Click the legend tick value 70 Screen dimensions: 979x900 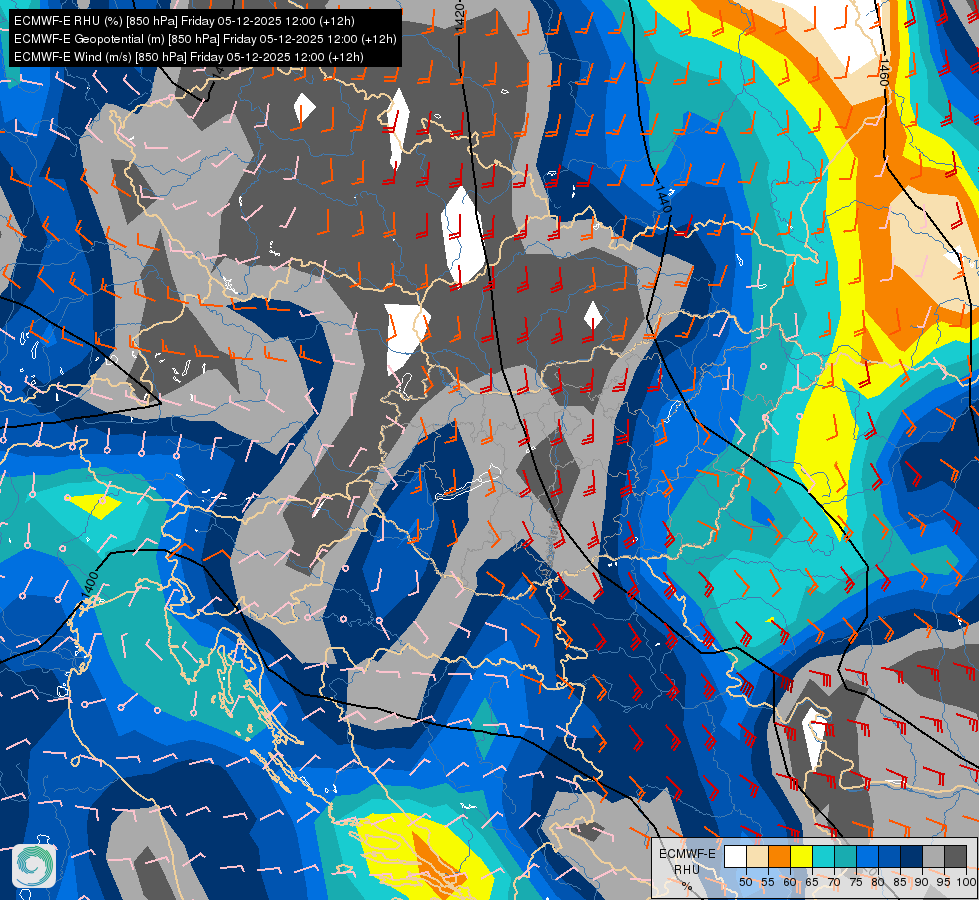coord(834,882)
